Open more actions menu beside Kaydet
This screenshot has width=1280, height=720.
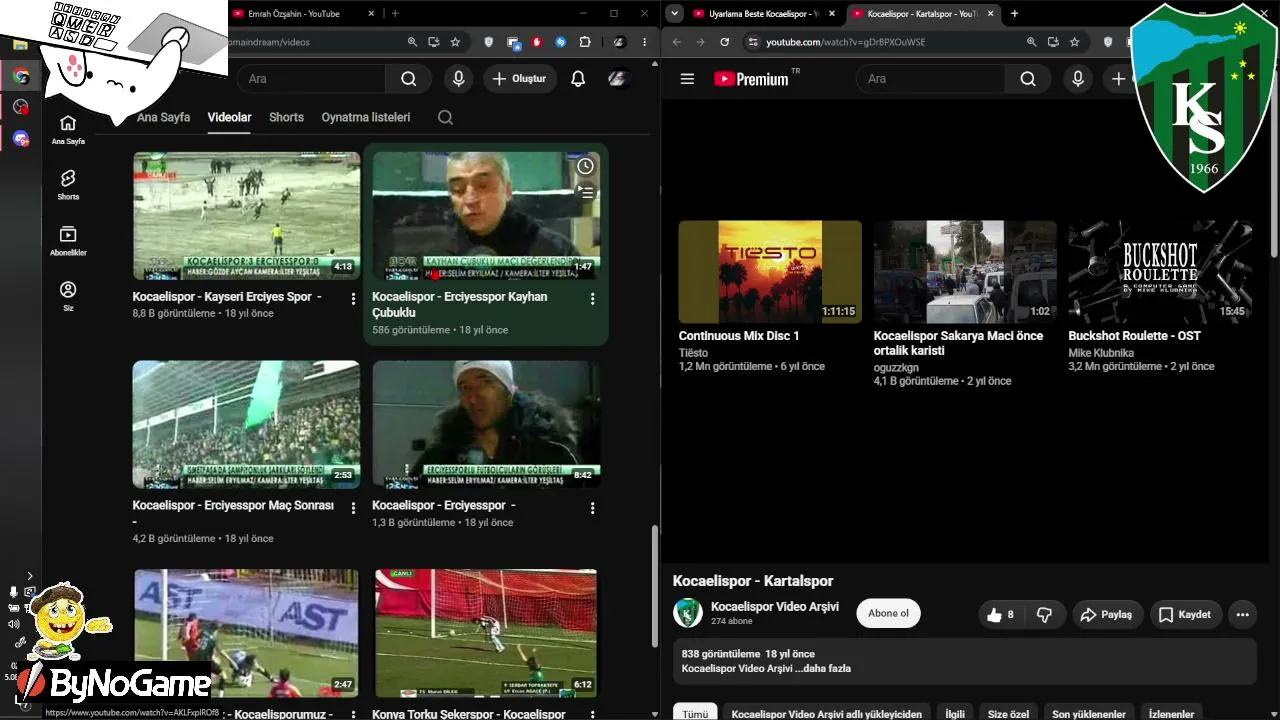(1243, 615)
